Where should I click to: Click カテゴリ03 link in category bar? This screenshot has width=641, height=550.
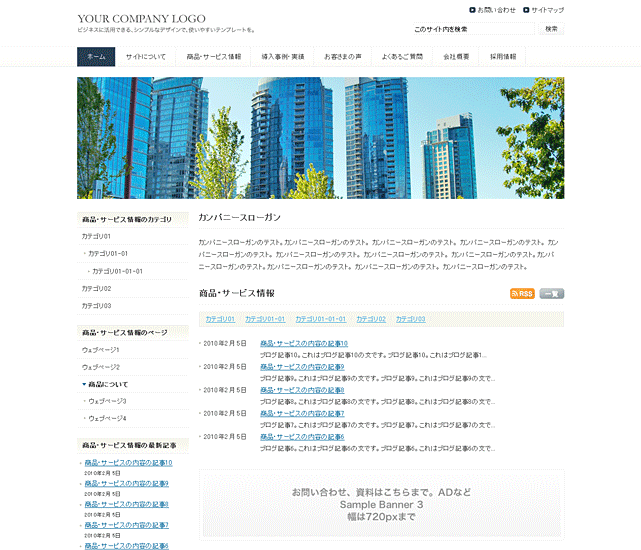[x=410, y=319]
